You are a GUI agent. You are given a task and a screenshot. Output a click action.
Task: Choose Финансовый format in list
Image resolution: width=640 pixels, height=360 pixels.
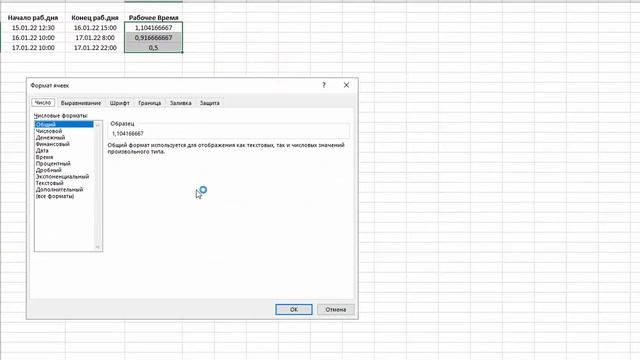pos(64,144)
